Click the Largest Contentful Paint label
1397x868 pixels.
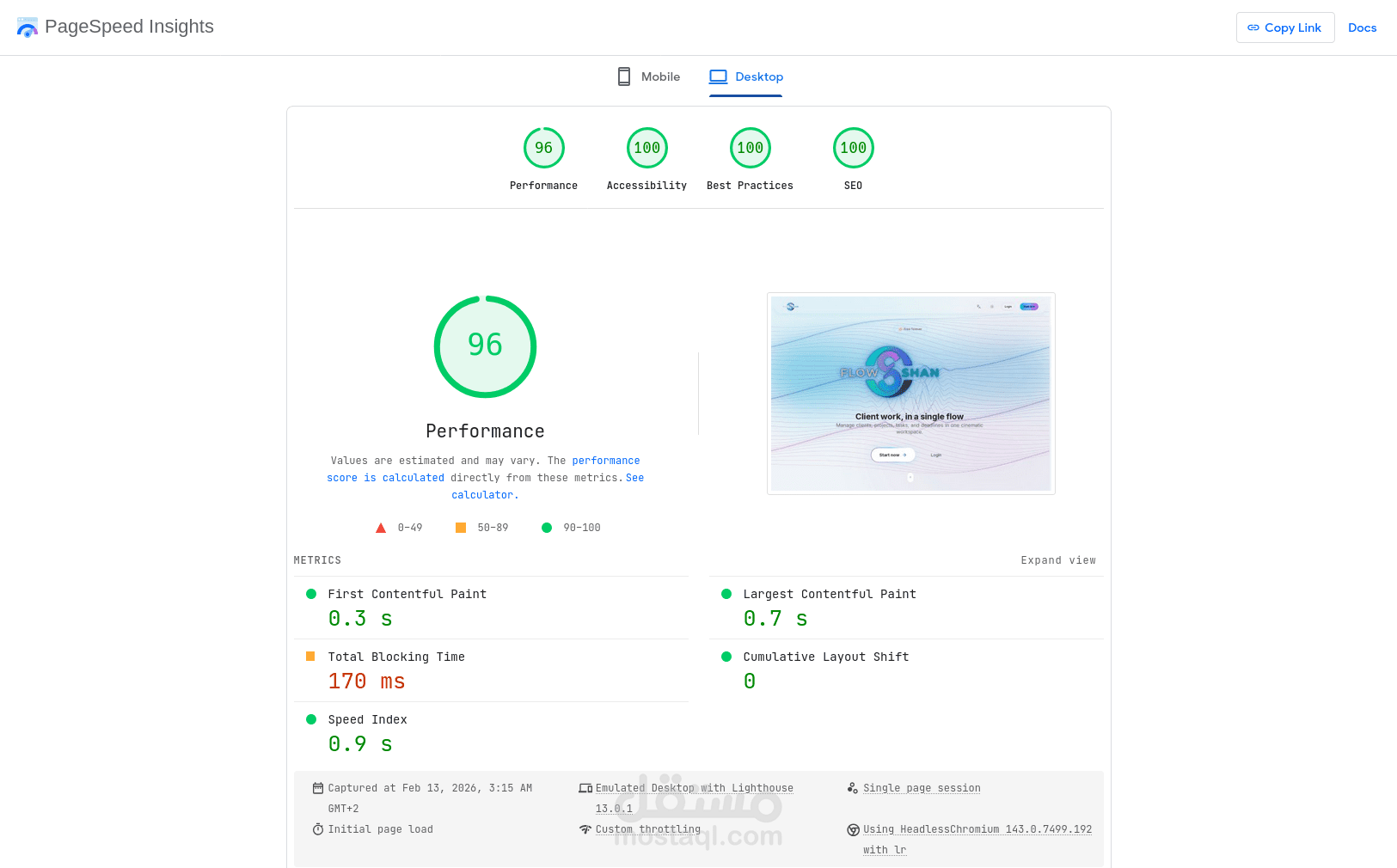(x=830, y=594)
